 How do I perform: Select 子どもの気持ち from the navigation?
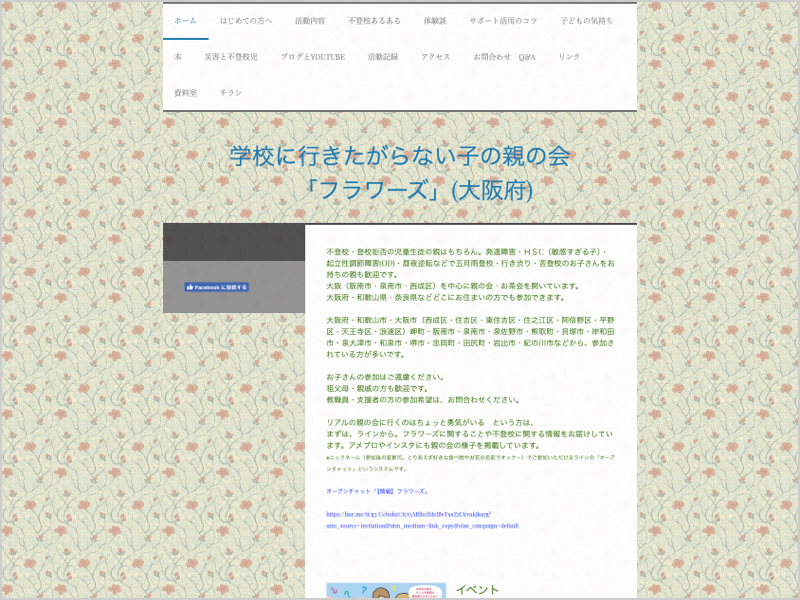pyautogui.click(x=586, y=21)
